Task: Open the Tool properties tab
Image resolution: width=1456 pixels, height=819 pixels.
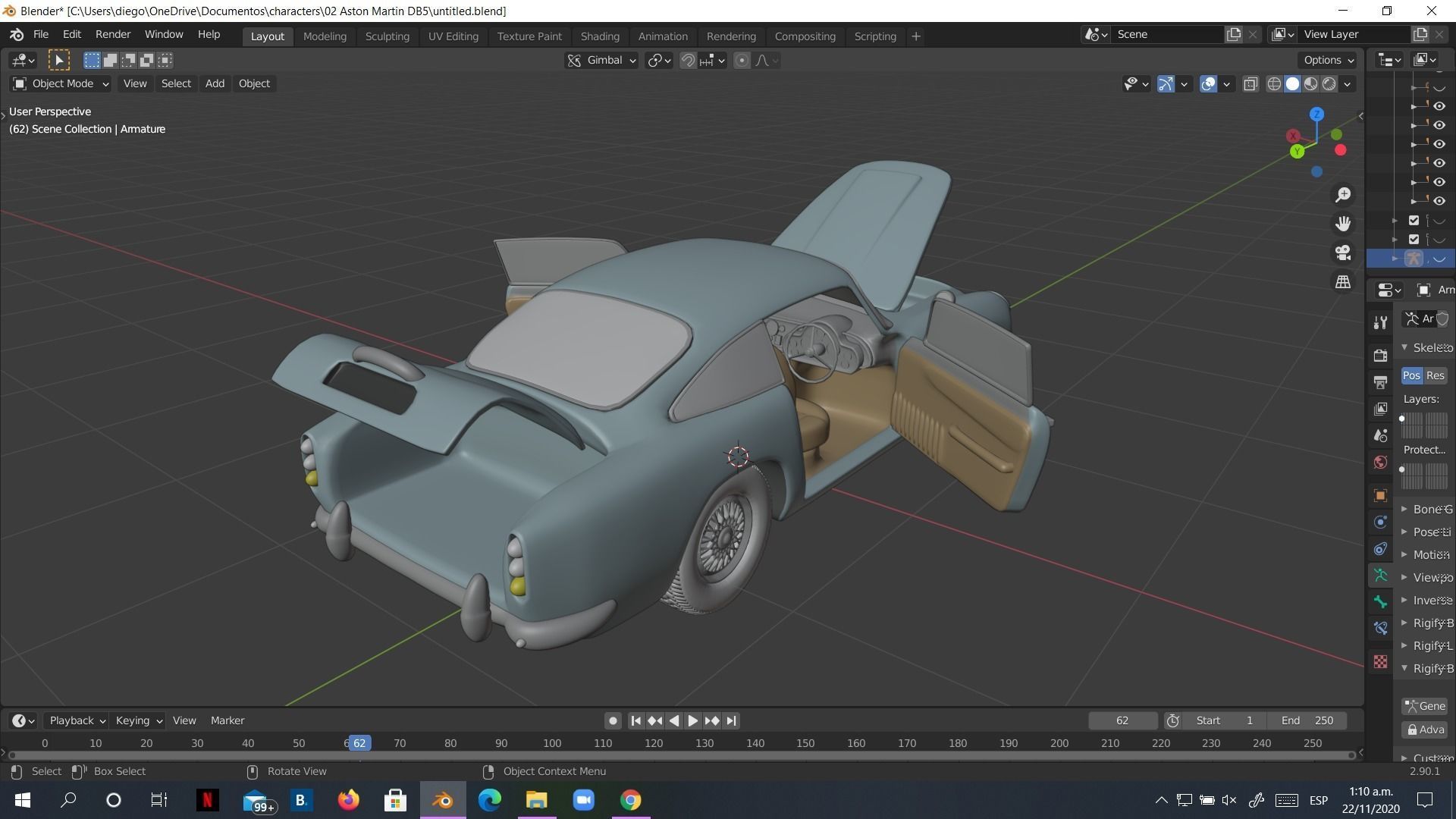Action: pos(1380,323)
